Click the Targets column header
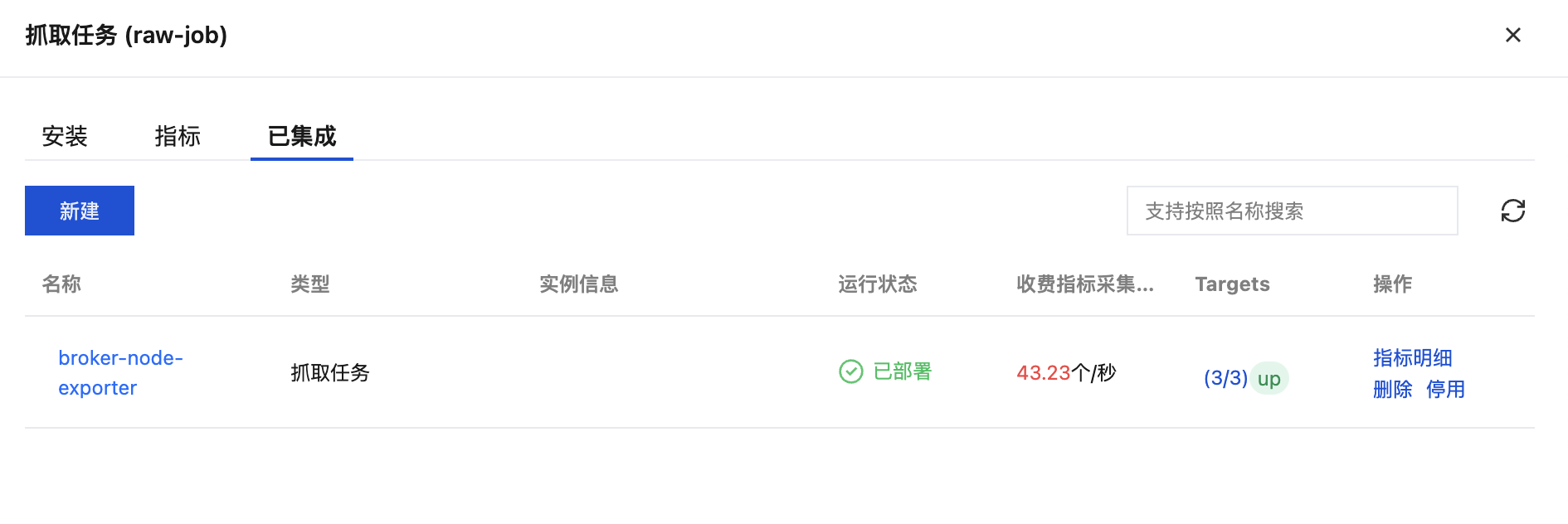The image size is (1568, 524). coord(1232,284)
